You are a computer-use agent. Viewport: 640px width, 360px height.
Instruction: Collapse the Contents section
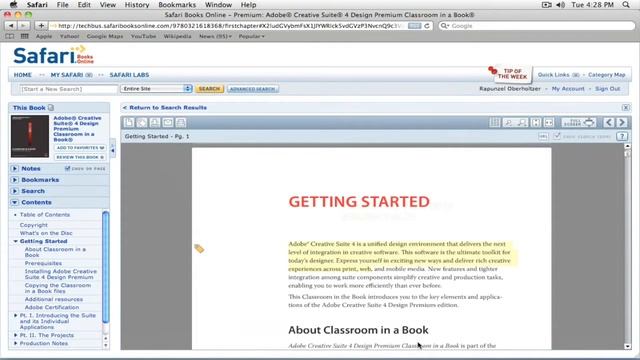click(x=15, y=202)
